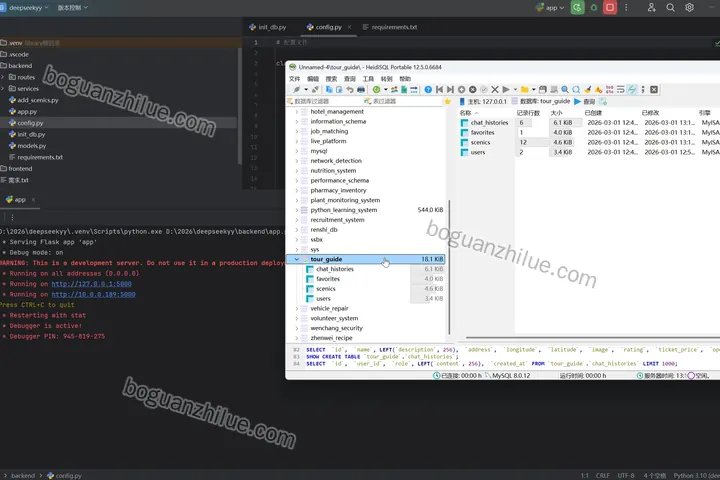Image resolution: width=720 pixels, height=480 pixels.
Task: Click the green refresh icon in HeidiSQL
Action: [x=377, y=90]
